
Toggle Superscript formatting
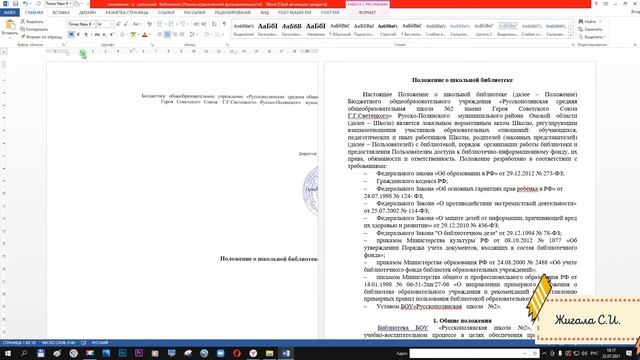pos(111,35)
